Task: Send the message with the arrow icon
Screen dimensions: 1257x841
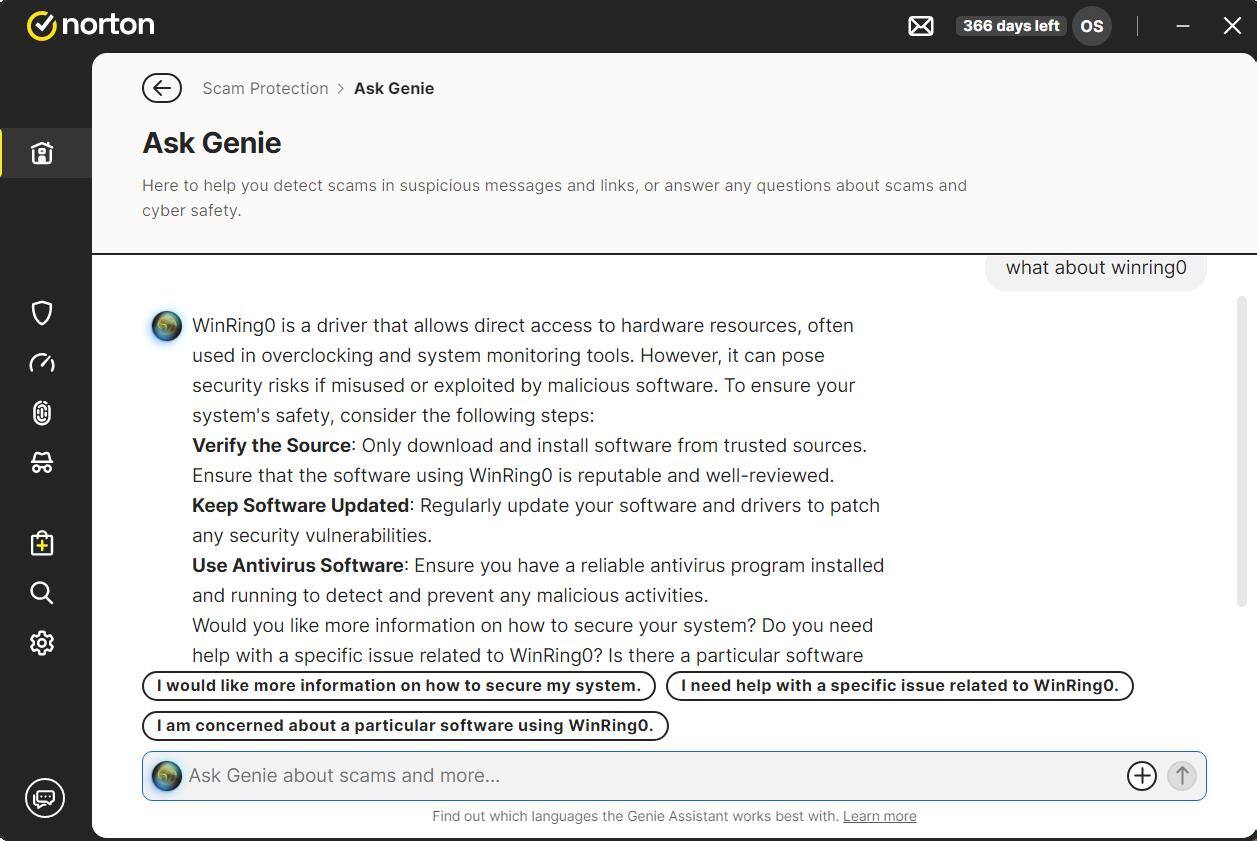Action: pyautogui.click(x=1181, y=775)
